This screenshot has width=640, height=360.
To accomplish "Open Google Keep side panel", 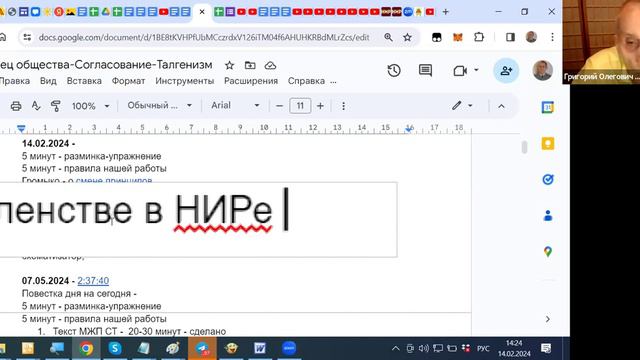I will tap(548, 144).
